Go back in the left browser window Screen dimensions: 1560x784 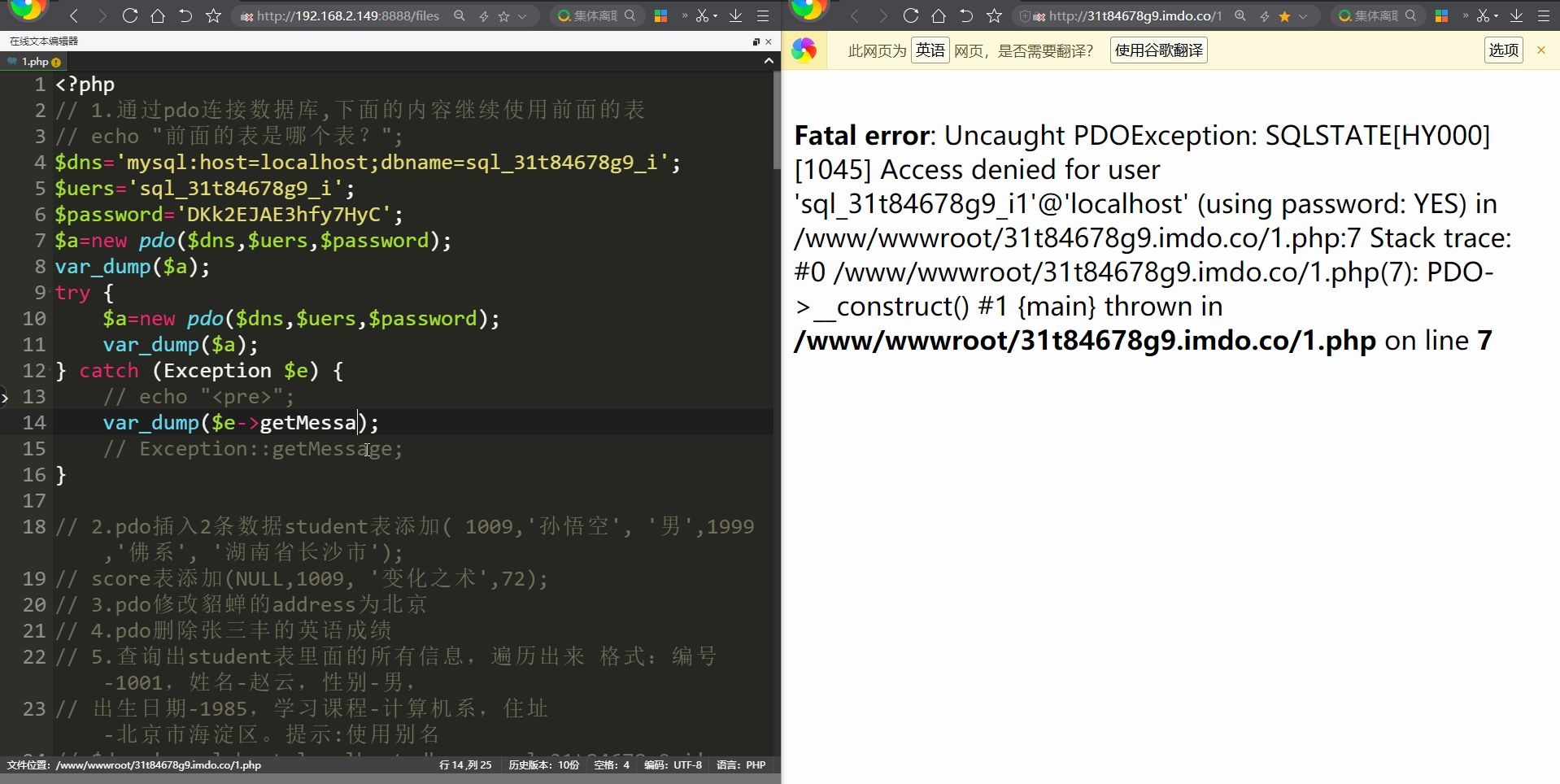click(74, 15)
